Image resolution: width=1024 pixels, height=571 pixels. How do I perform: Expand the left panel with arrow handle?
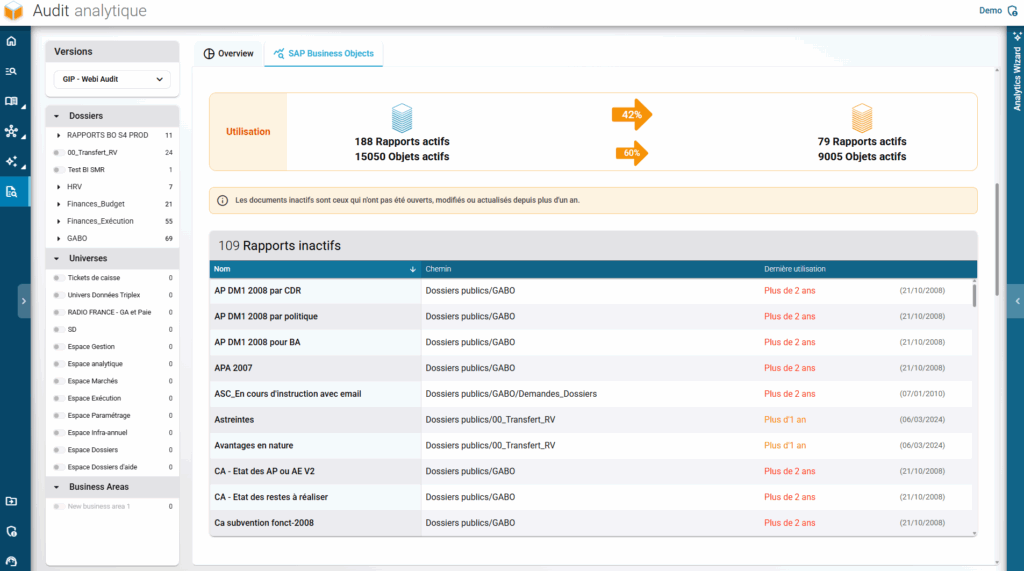point(24,301)
